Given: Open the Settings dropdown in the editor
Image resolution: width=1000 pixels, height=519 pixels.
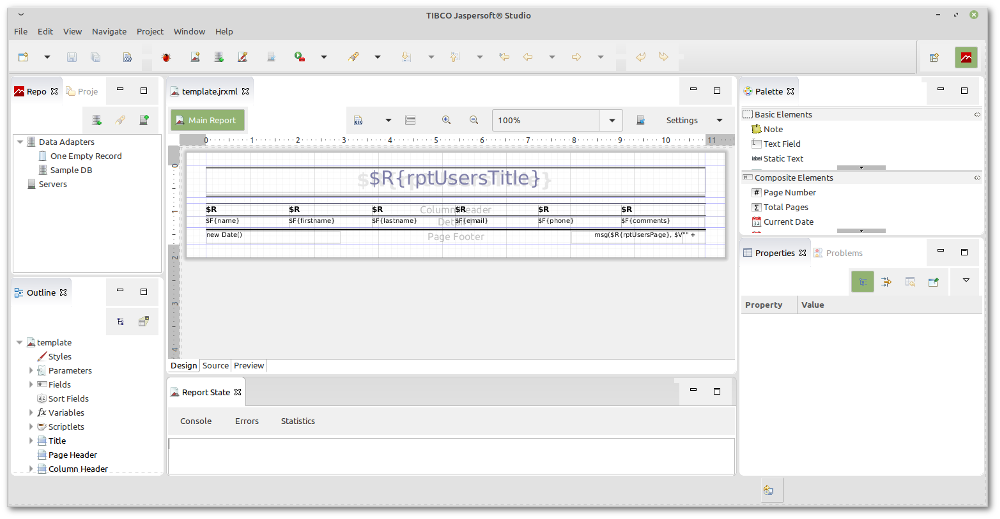Looking at the screenshot, I should point(719,120).
